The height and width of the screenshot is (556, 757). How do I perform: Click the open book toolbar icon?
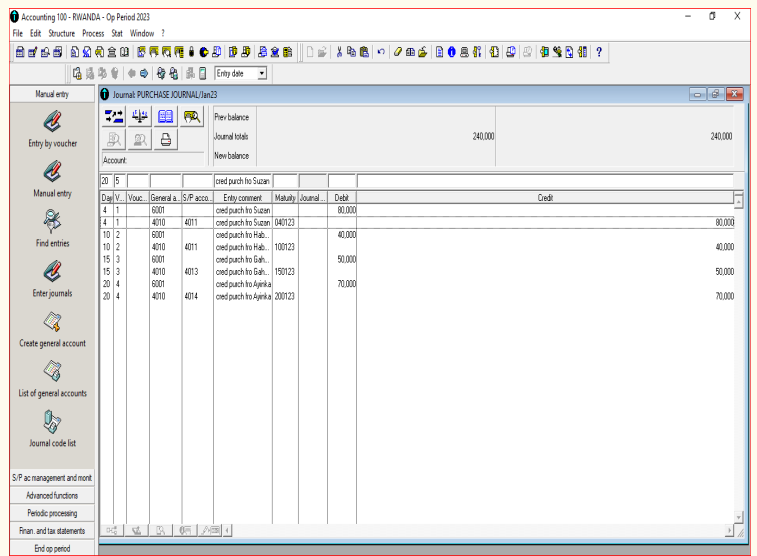pyautogui.click(x=124, y=52)
